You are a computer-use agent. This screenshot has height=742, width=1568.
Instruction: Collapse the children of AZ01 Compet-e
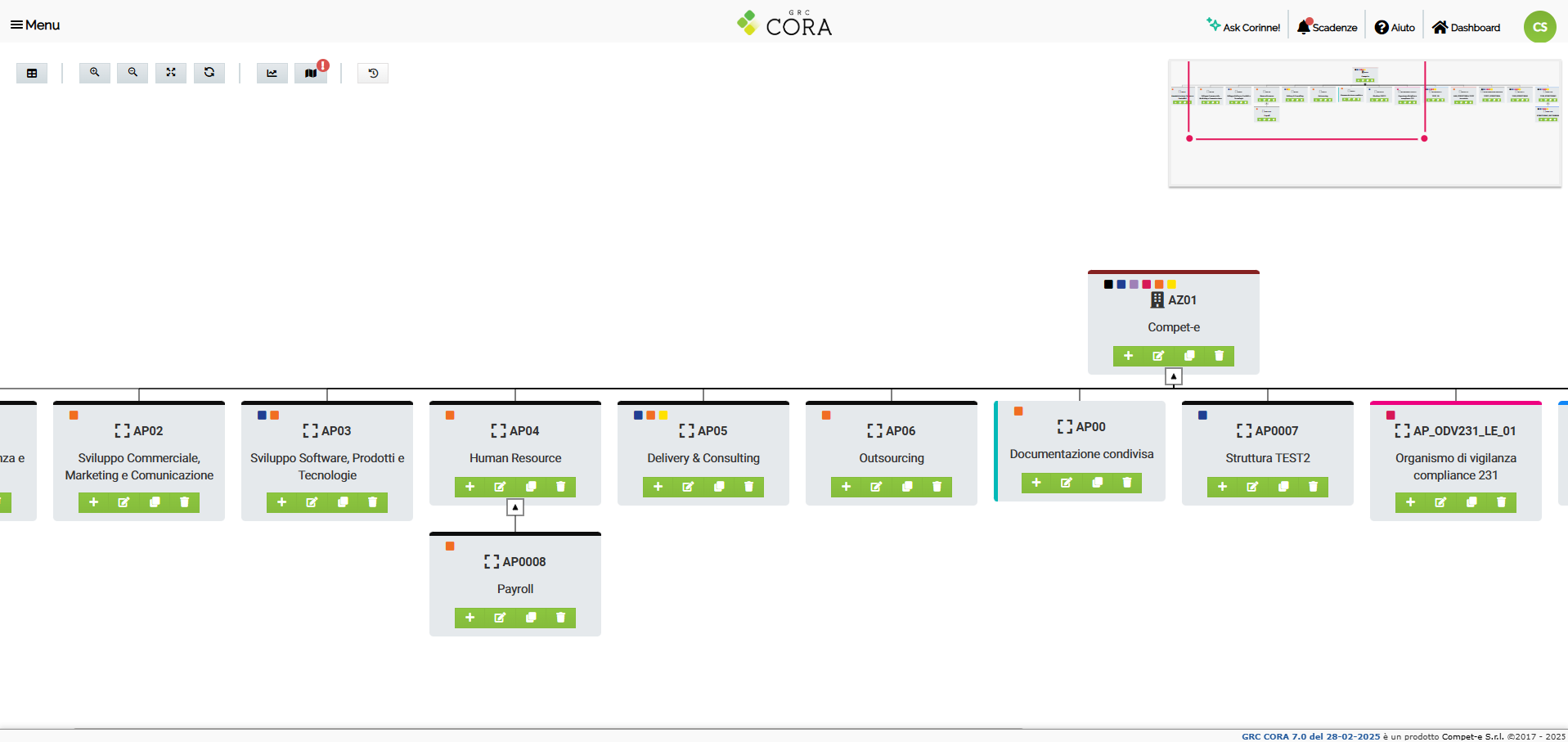[x=1174, y=376]
